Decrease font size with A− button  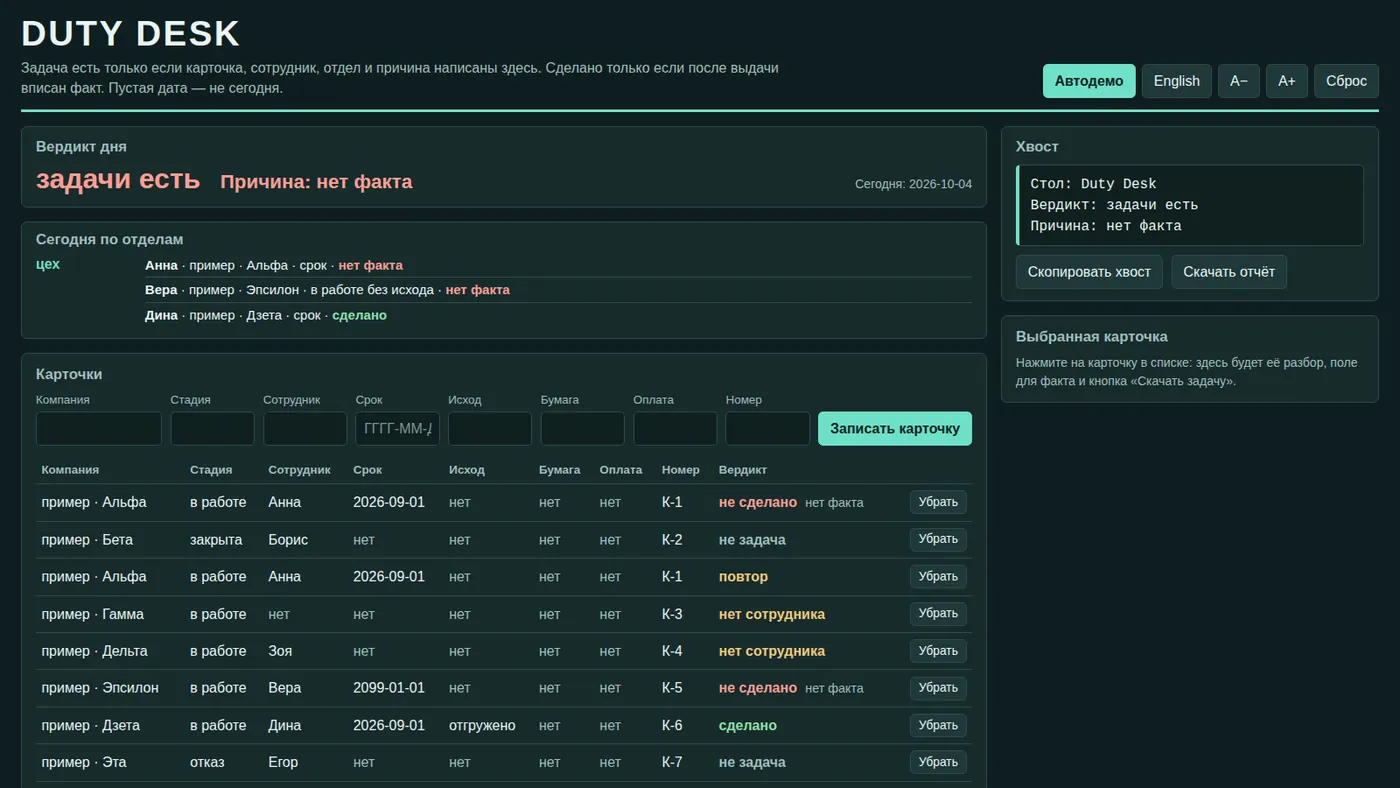click(x=1239, y=81)
